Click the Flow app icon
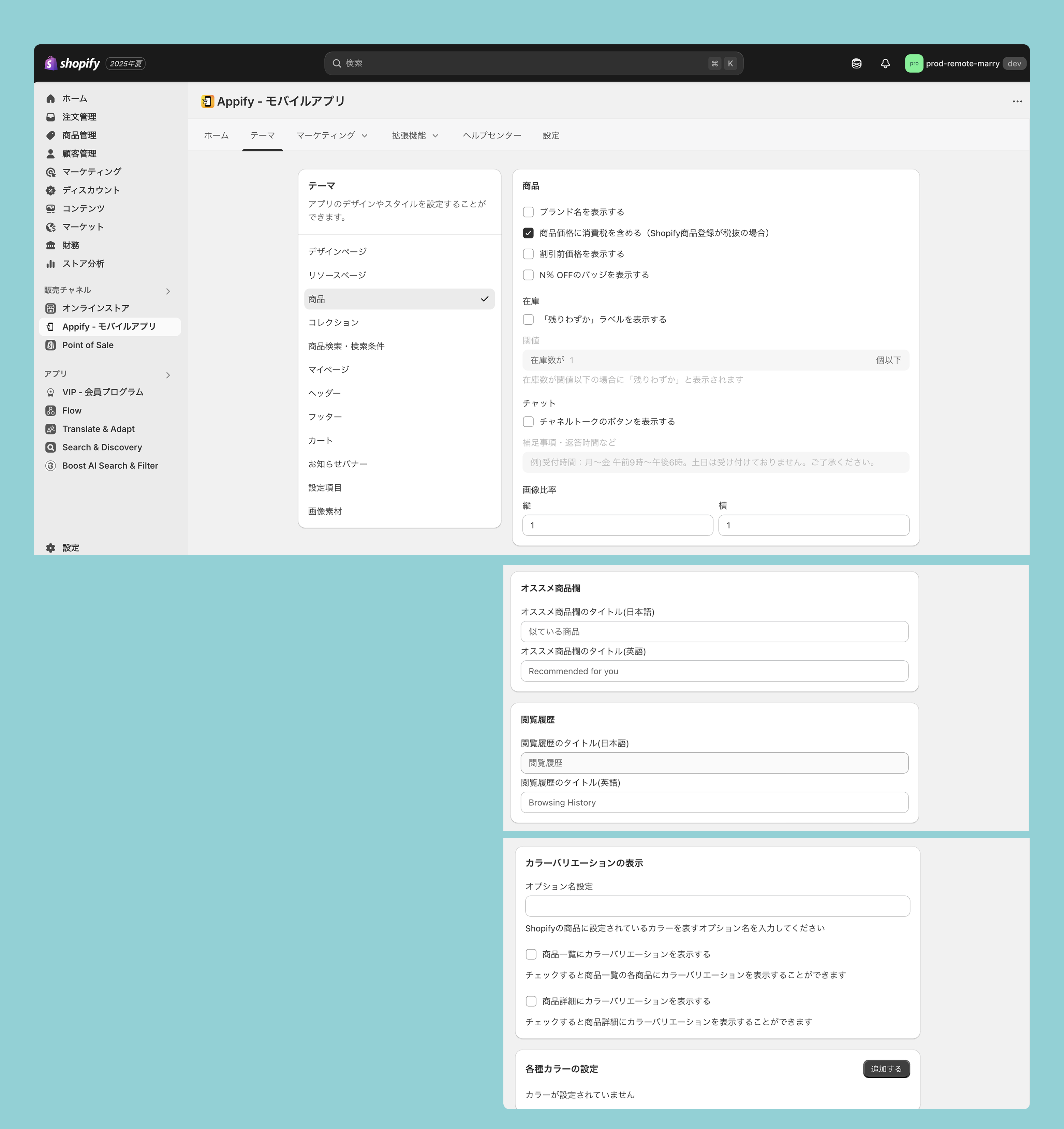 50,411
